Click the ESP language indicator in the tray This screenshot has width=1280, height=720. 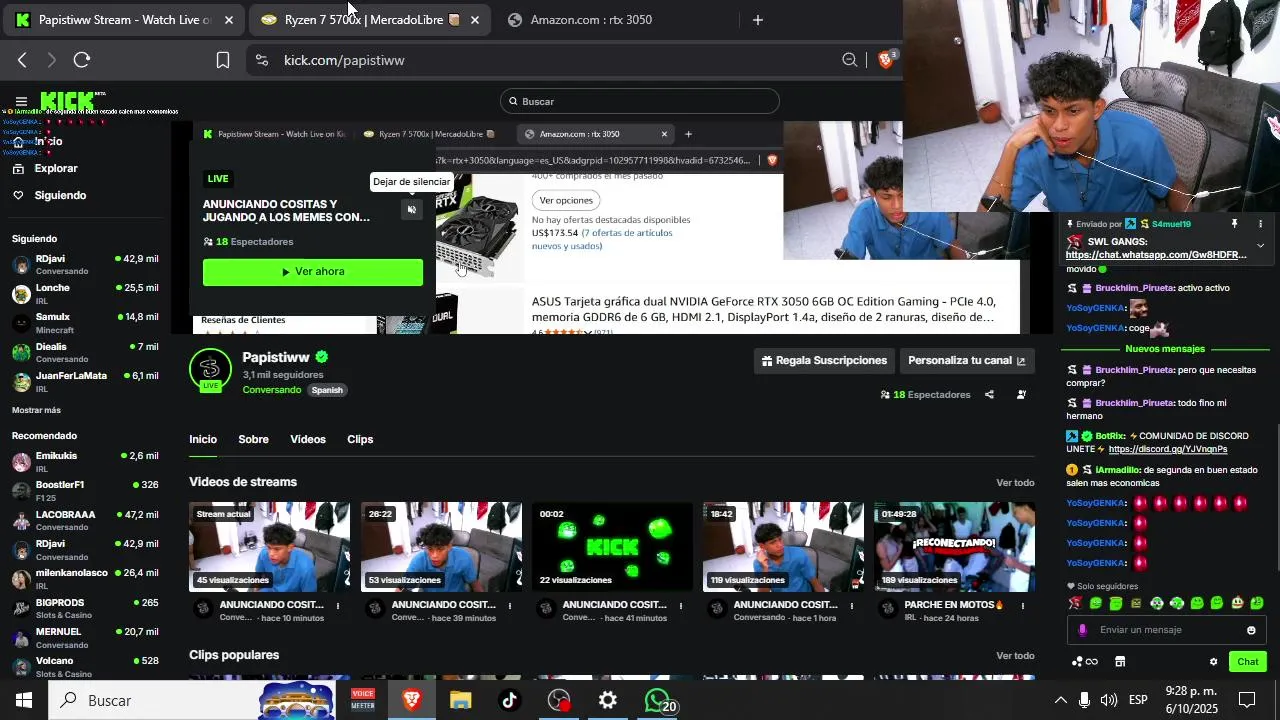pyautogui.click(x=1138, y=700)
